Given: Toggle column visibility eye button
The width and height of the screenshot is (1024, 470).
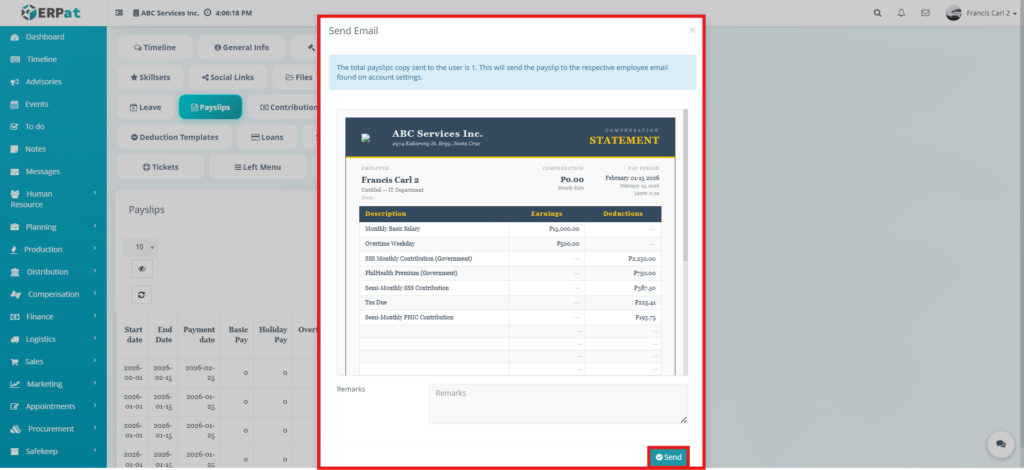Looking at the screenshot, I should coord(142,269).
